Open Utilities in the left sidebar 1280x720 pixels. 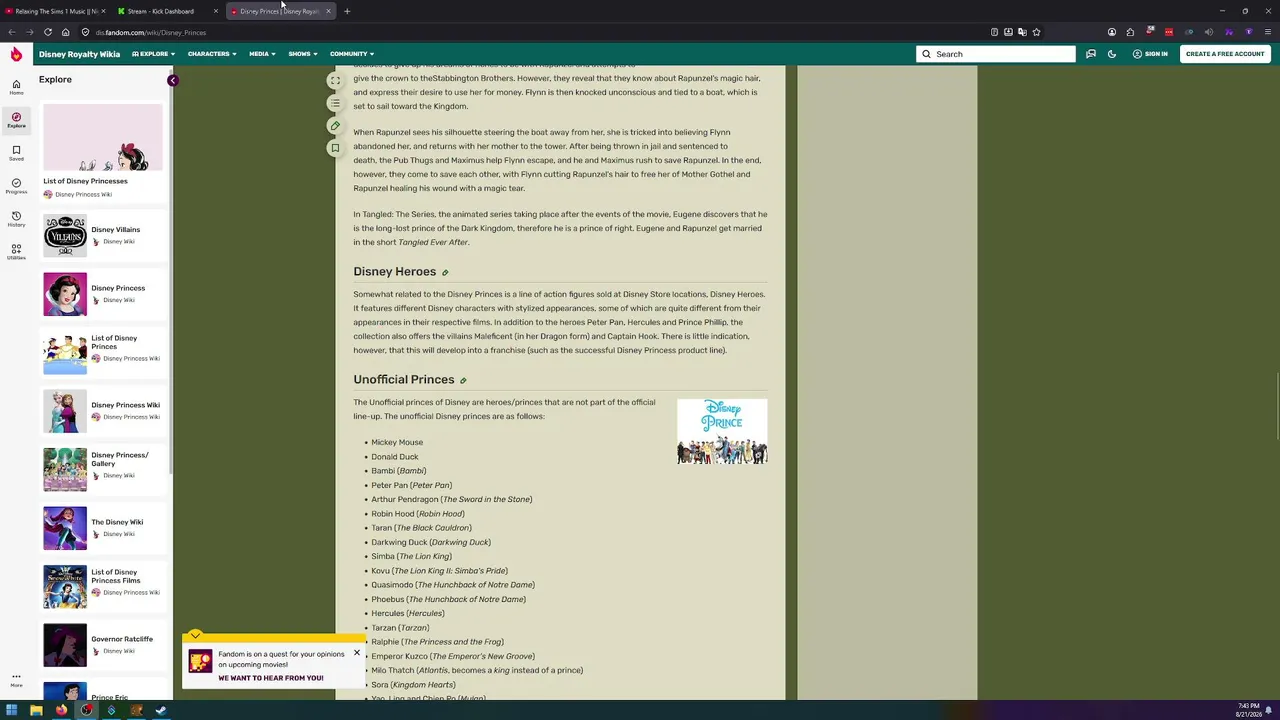pyautogui.click(x=16, y=252)
